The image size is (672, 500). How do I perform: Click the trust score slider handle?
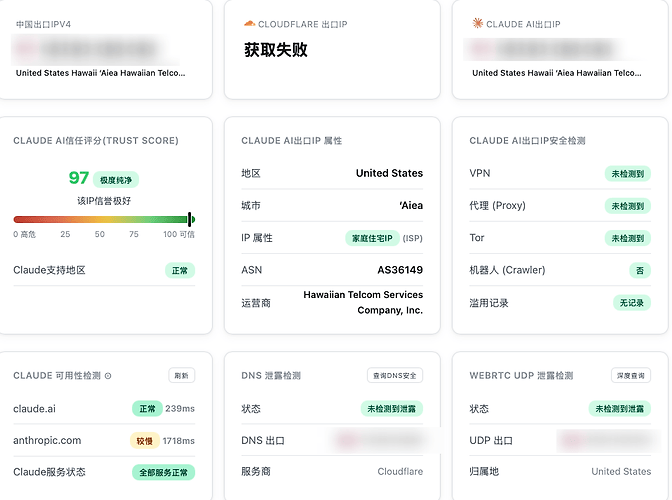click(x=189, y=219)
